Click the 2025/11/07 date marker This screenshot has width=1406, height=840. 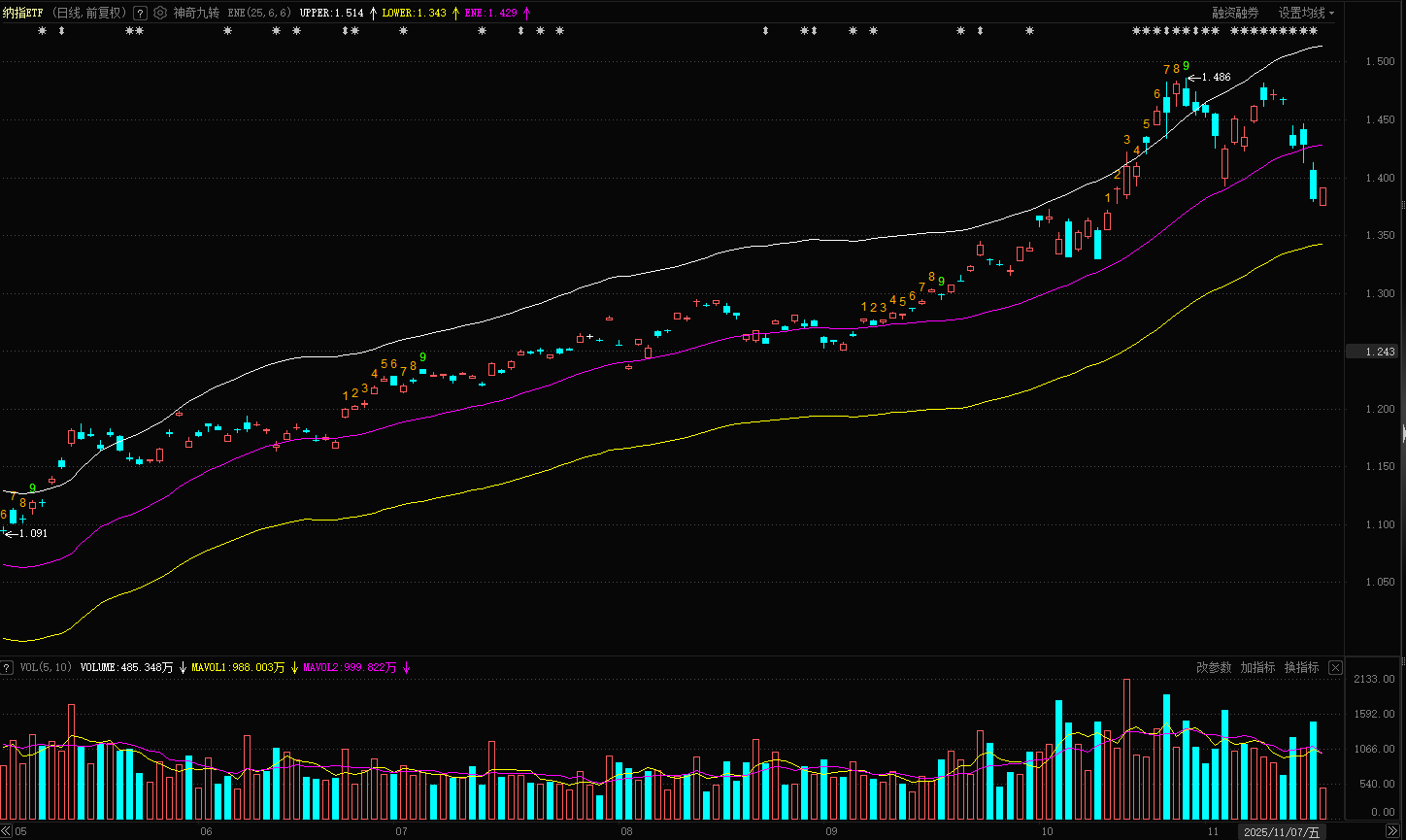click(1281, 832)
